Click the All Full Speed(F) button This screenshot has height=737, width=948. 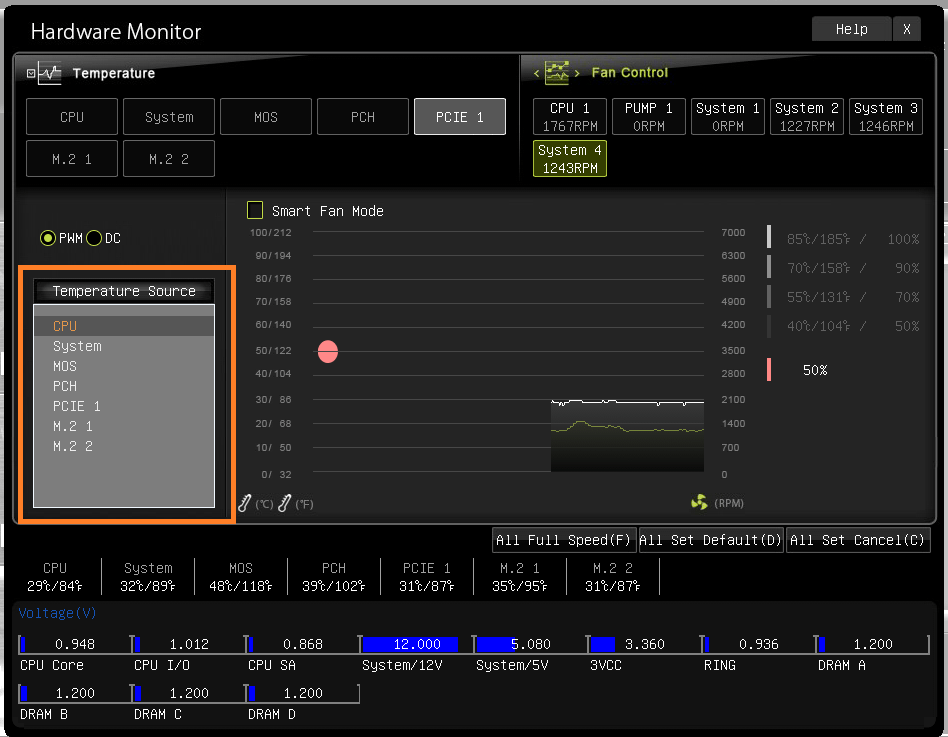[x=564, y=540]
